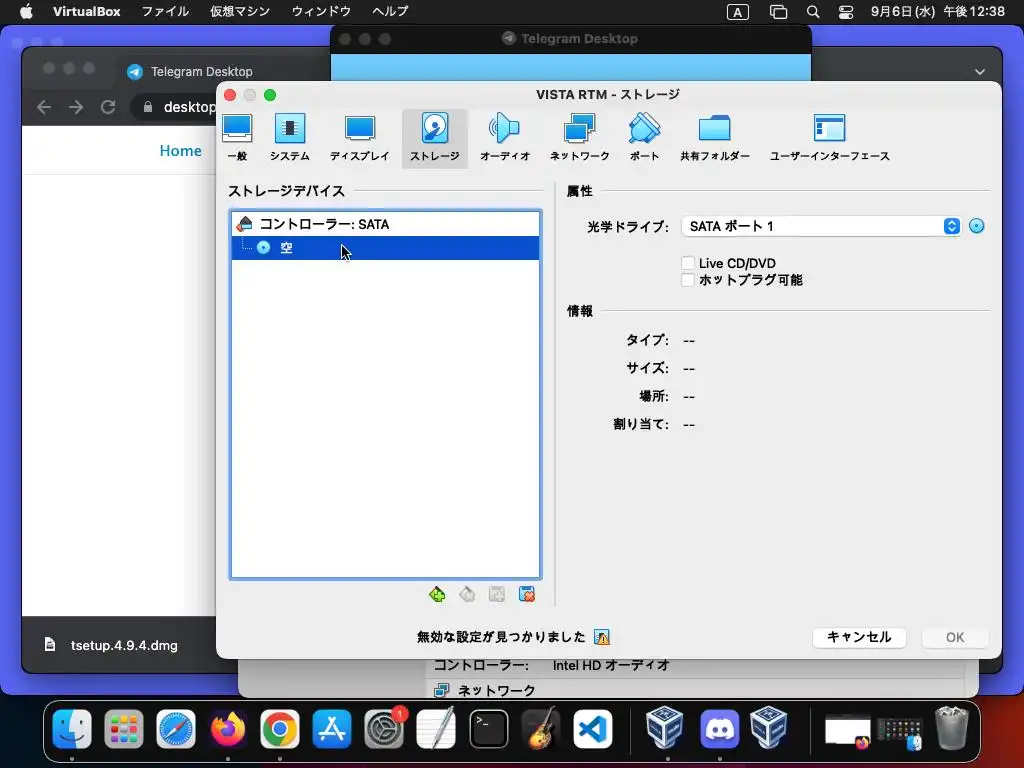1024x768 pixels.
Task: Click the キャンセル button
Action: pos(859,637)
